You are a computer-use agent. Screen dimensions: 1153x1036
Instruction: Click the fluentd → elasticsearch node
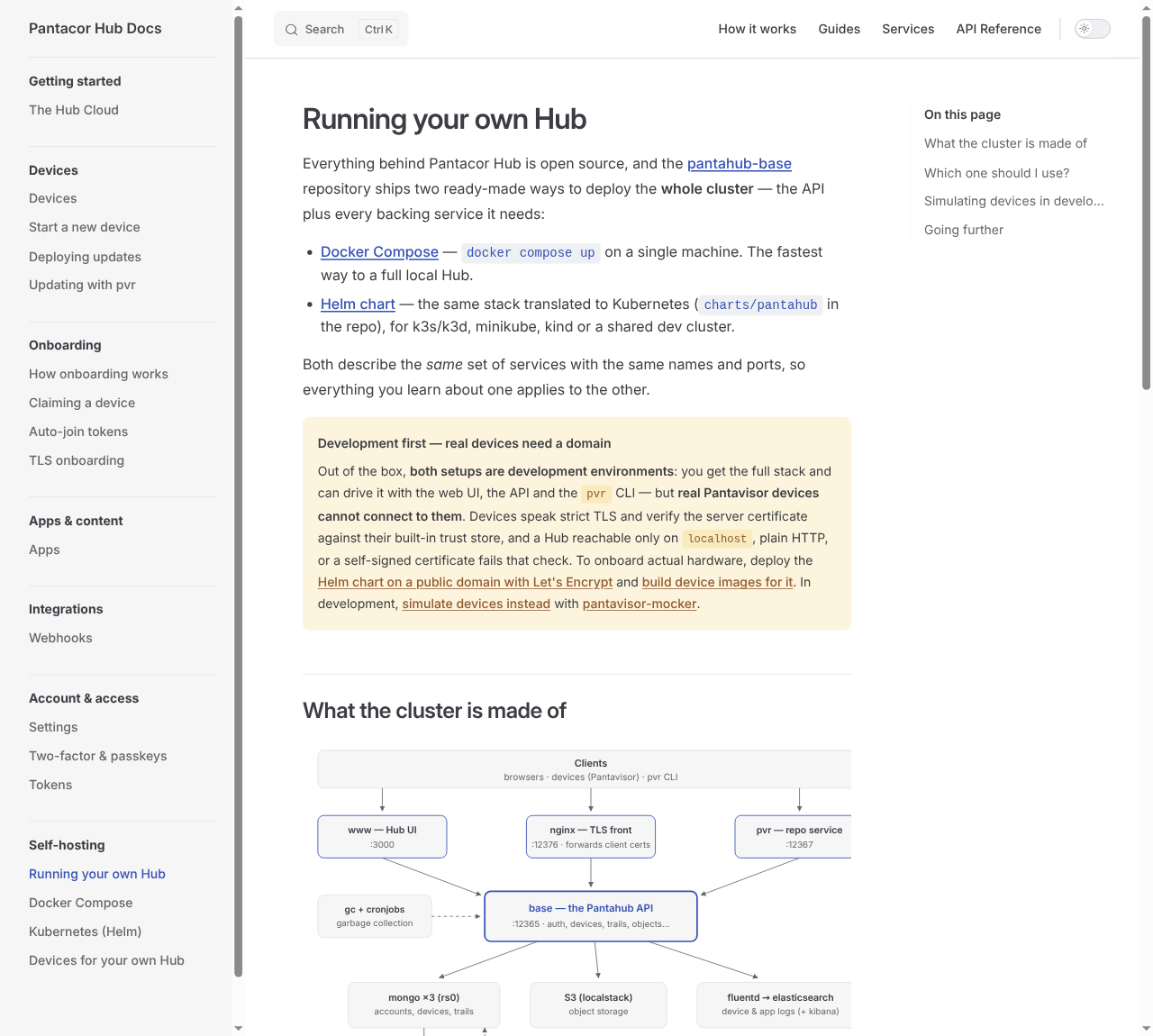[x=774, y=1004]
